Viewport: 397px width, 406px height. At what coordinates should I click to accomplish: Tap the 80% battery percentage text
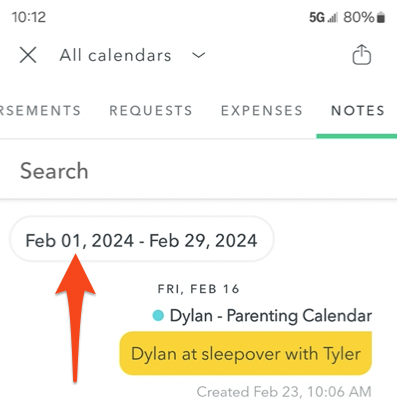coord(359,17)
